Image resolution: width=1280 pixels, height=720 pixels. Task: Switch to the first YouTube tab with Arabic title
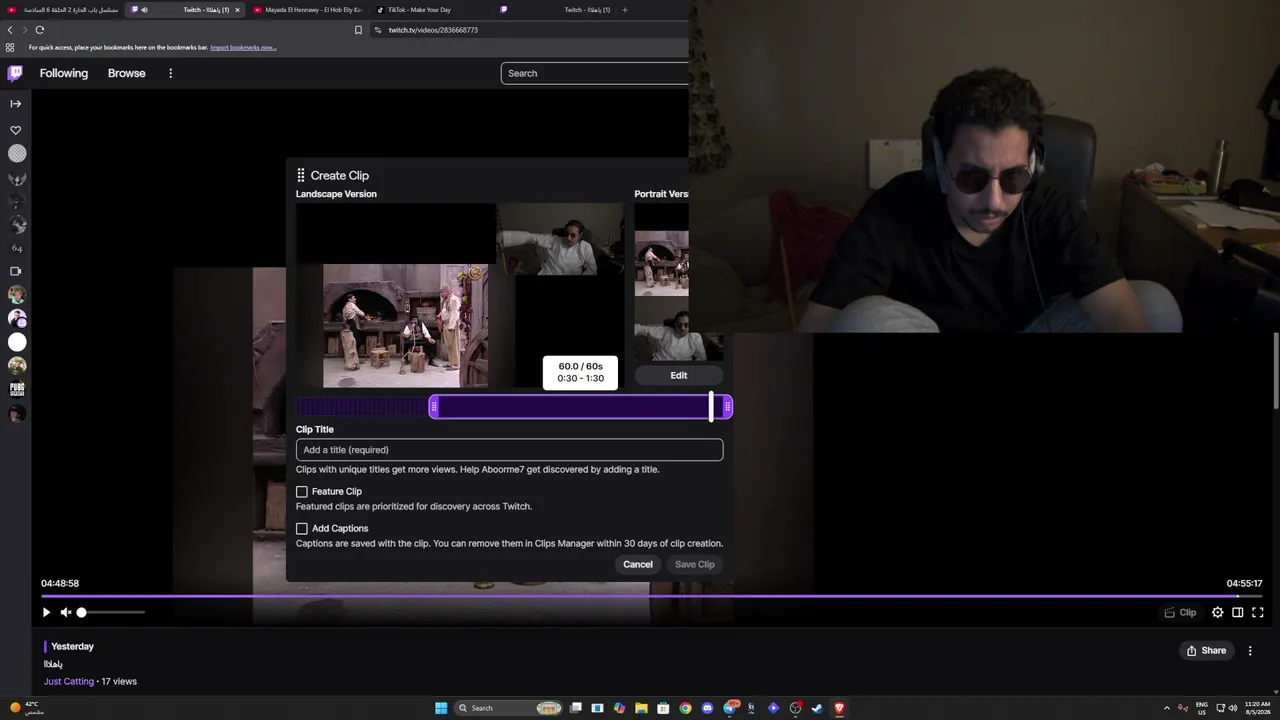[64, 10]
